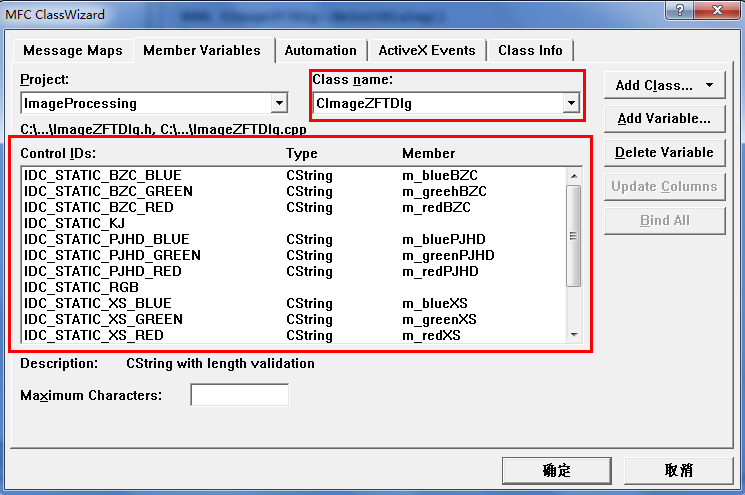Expand the Class name dropdown arrow
This screenshot has width=745, height=495.
pyautogui.click(x=571, y=103)
